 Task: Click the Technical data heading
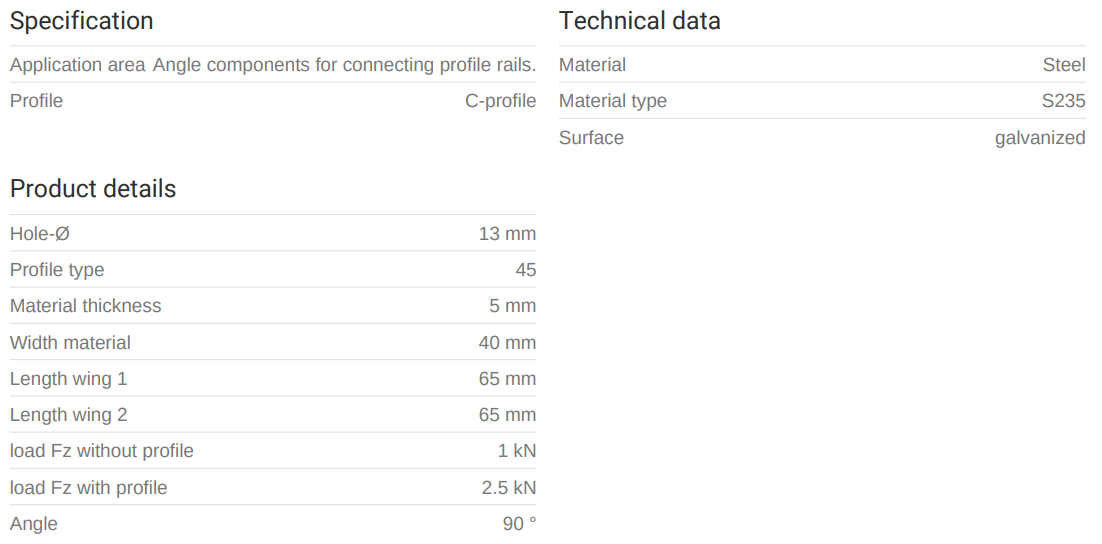tap(639, 21)
